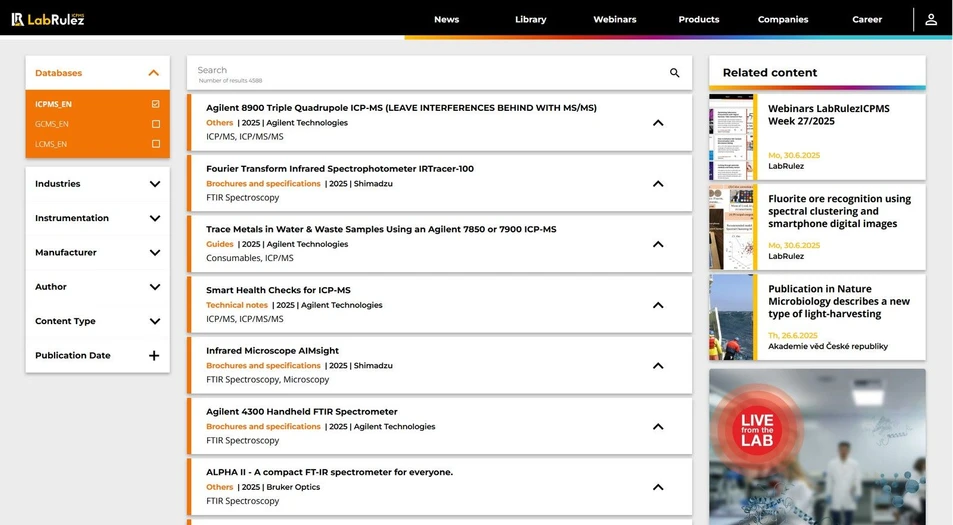Click "Consumables, ICP/MS" text
Image resolution: width=953 pixels, height=525 pixels.
coord(250,258)
